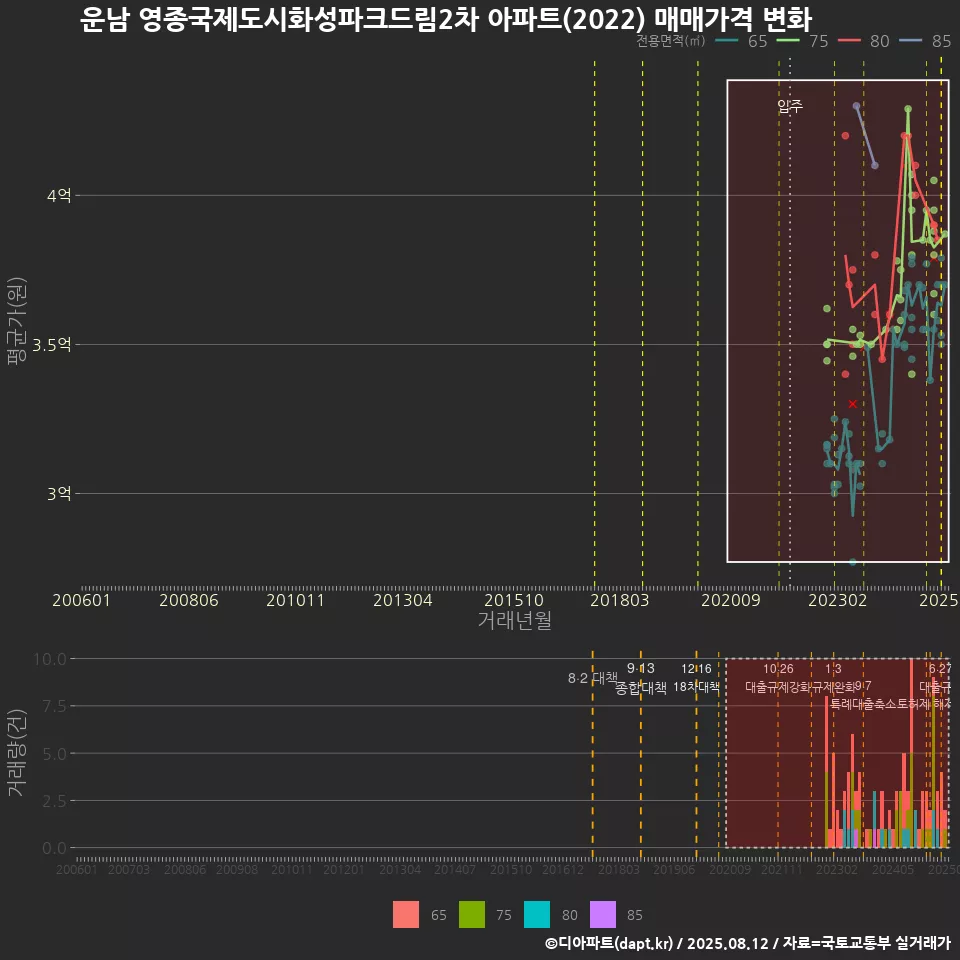
Task: Click the 10.0 volume axis label
Action: point(50,659)
